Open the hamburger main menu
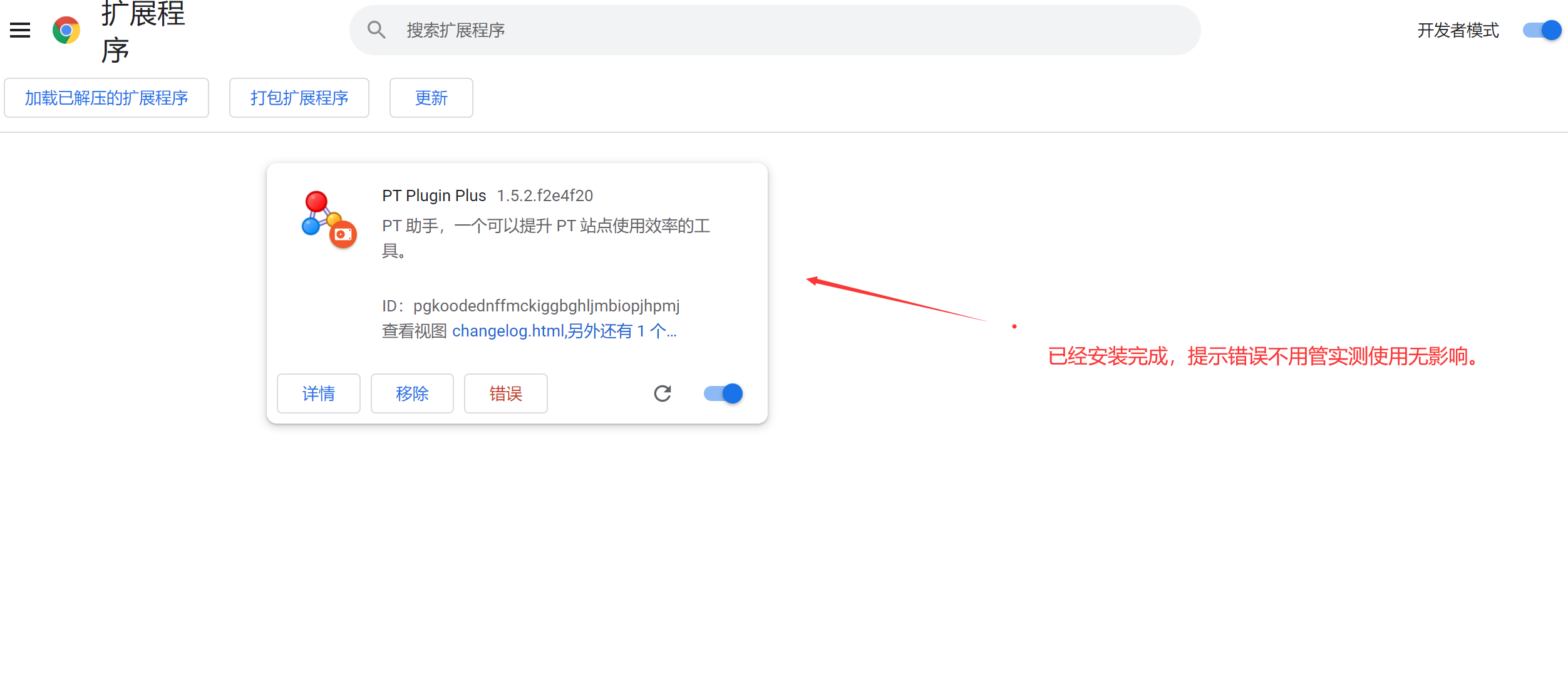Image resolution: width=1568 pixels, height=698 pixels. point(20,30)
